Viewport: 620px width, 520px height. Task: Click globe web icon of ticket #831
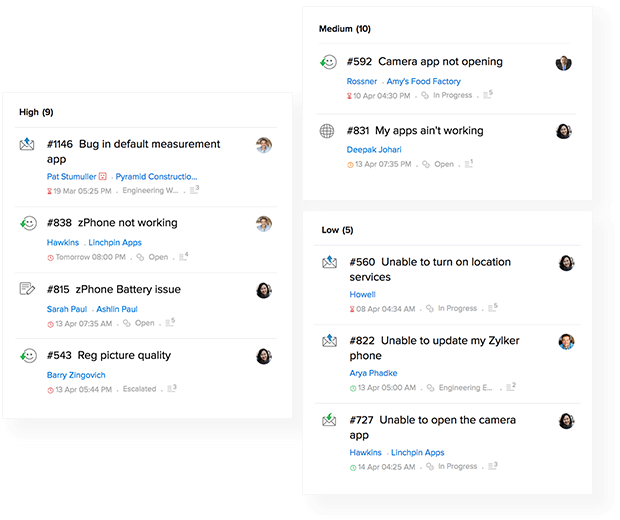327,131
